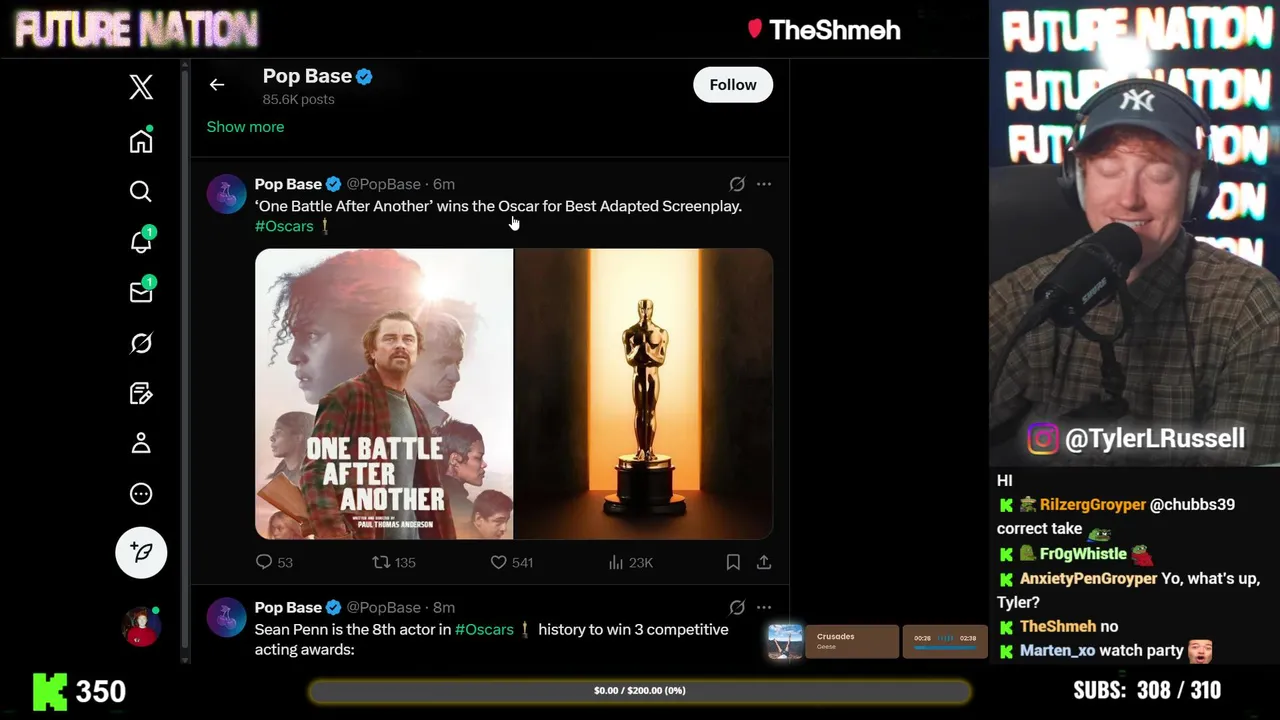Open the One Battle After Another poster image

pos(384,394)
